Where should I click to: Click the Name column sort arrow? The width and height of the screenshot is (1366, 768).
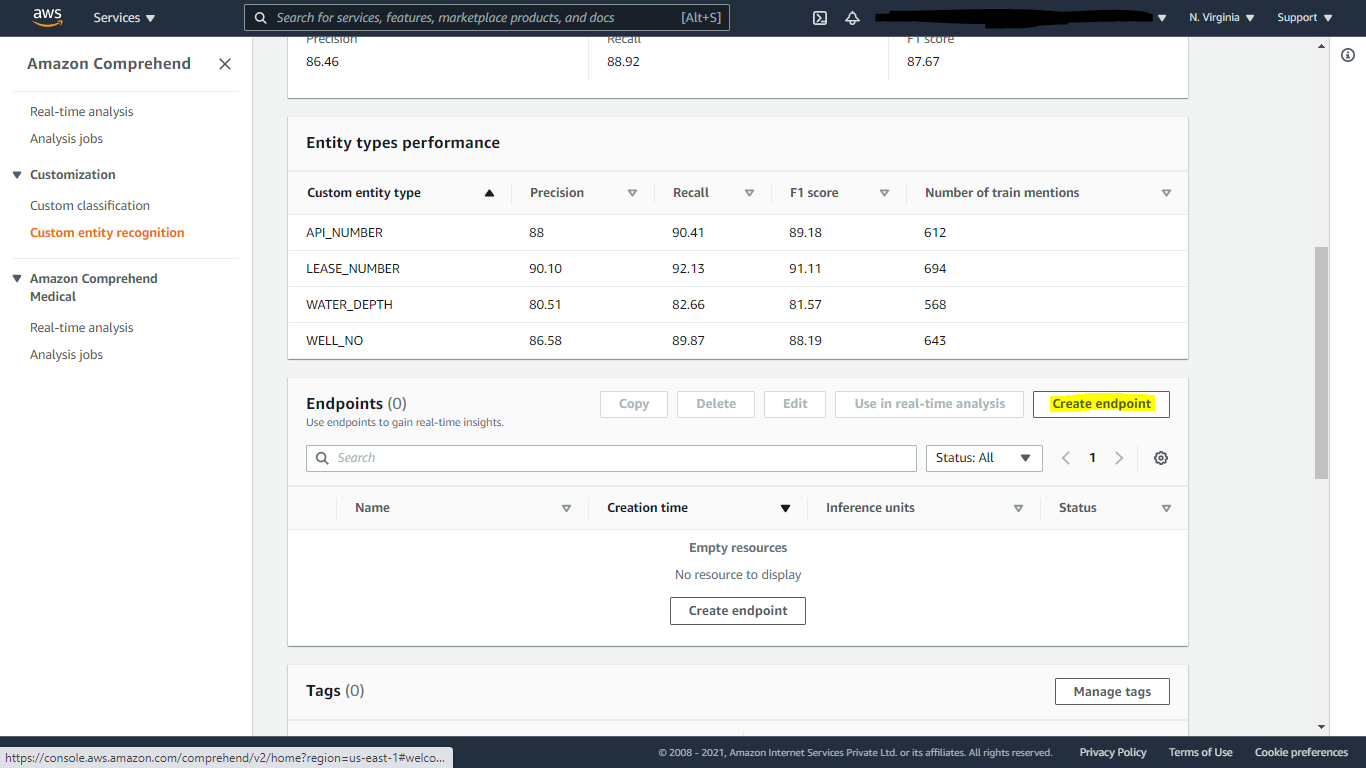pyautogui.click(x=566, y=508)
